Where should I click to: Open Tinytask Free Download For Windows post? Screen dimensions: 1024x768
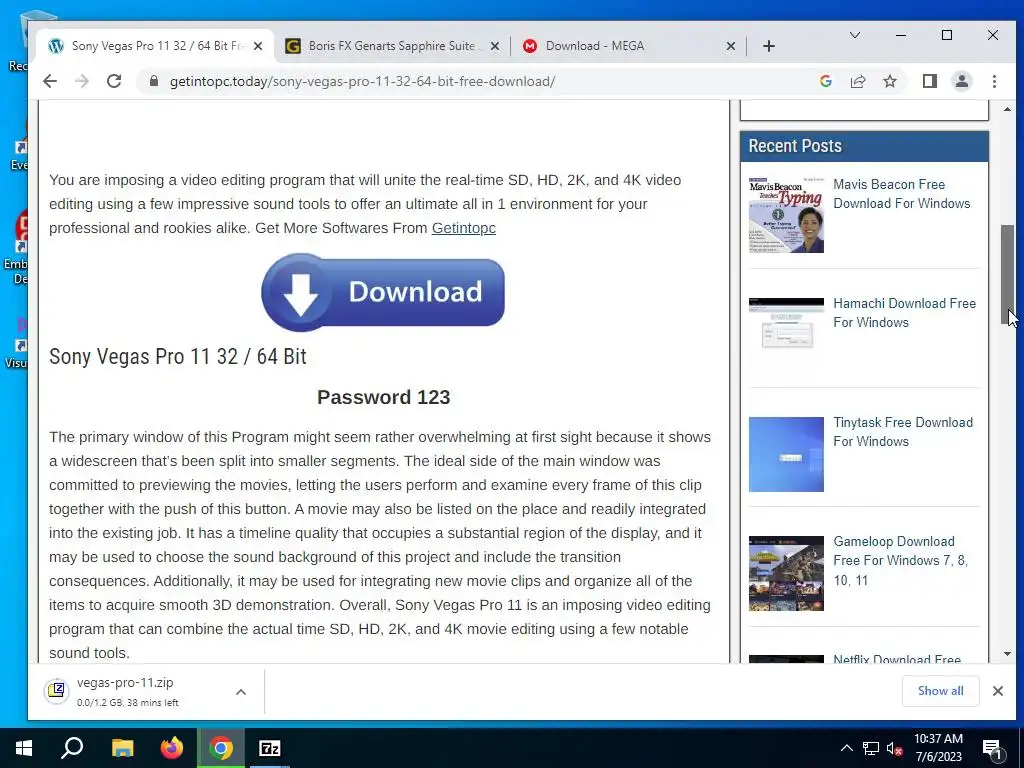tap(903, 432)
